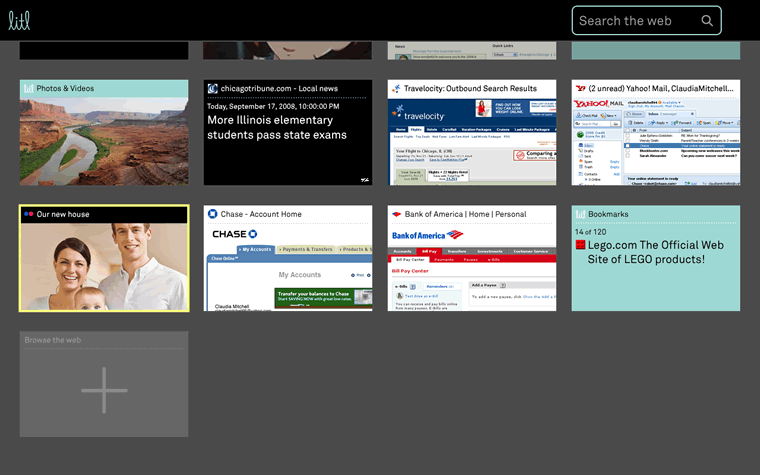The width and height of the screenshot is (760, 475).
Task: Open the partially visible black card in top row
Action: [x=104, y=50]
